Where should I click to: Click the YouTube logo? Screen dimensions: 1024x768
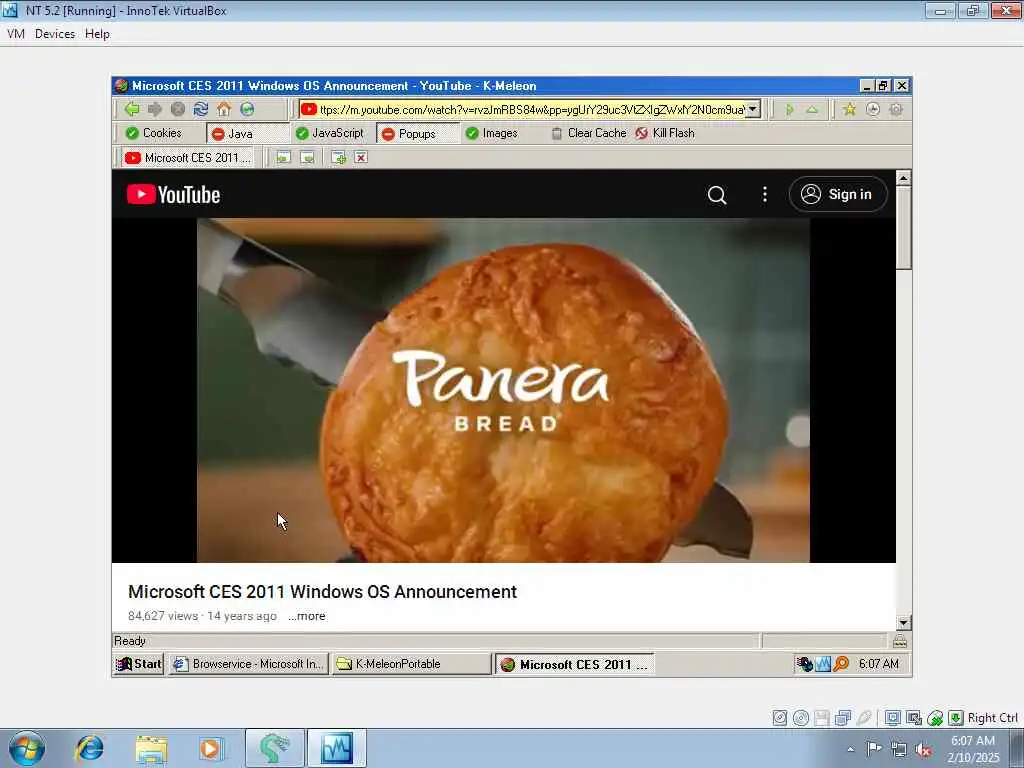pos(173,195)
